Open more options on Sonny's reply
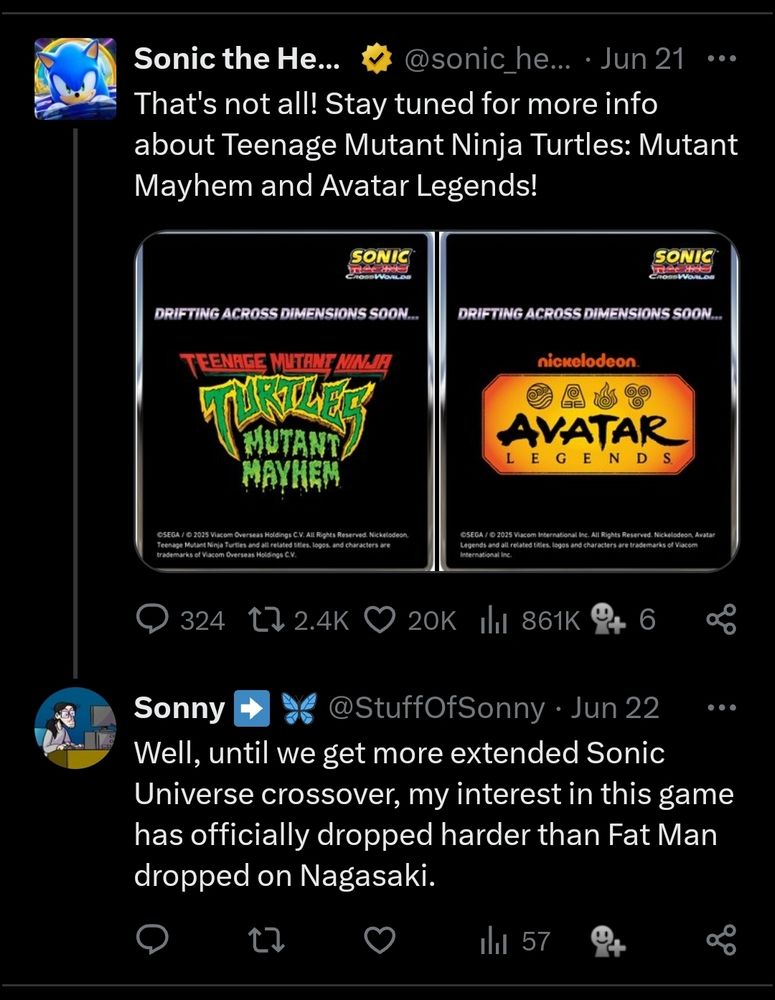This screenshot has width=775, height=1000. coord(721,708)
